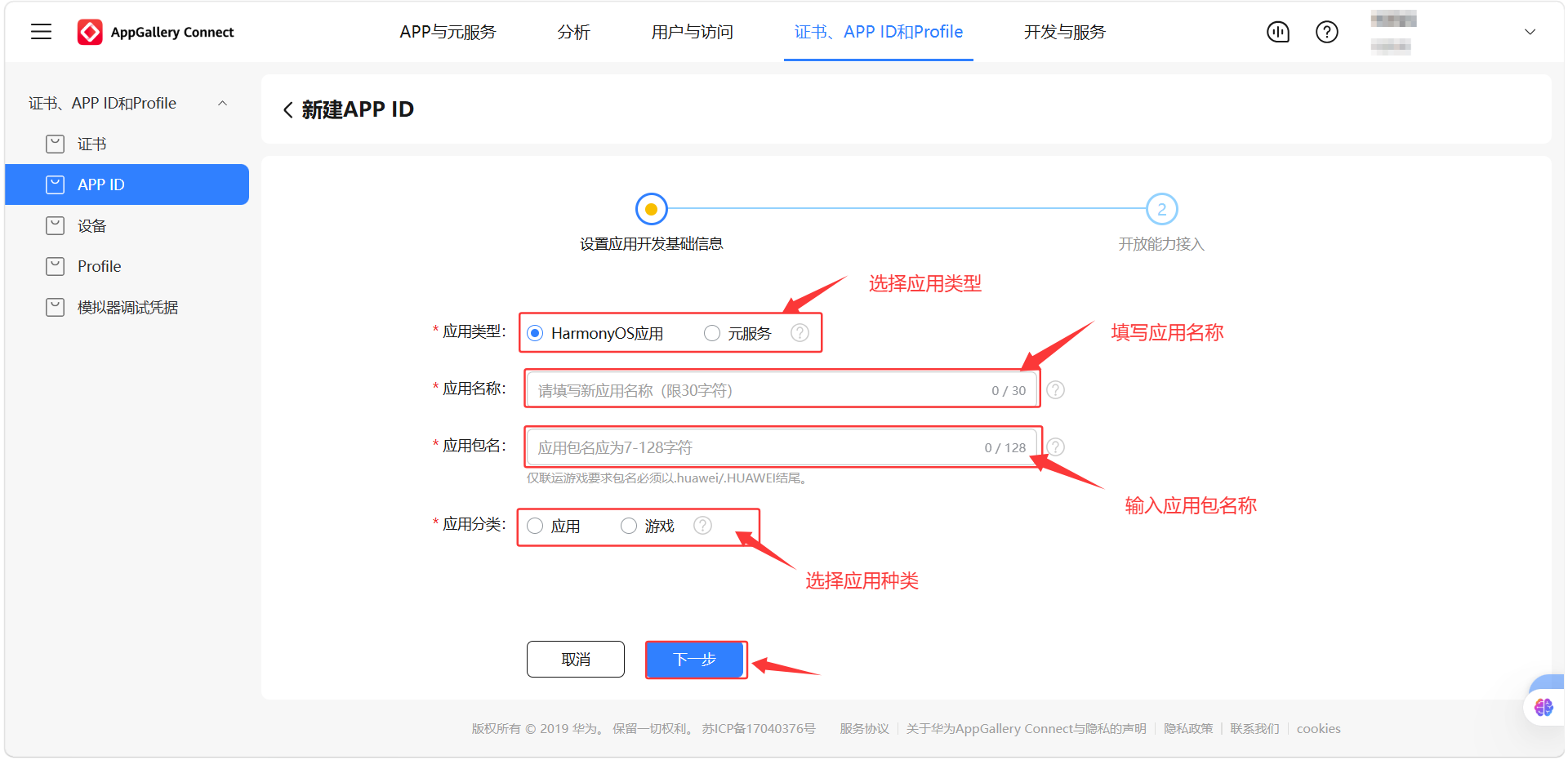Image resolution: width=1568 pixels, height=760 pixels.
Task: Open the 服务协议 footer link
Action: coord(864,729)
